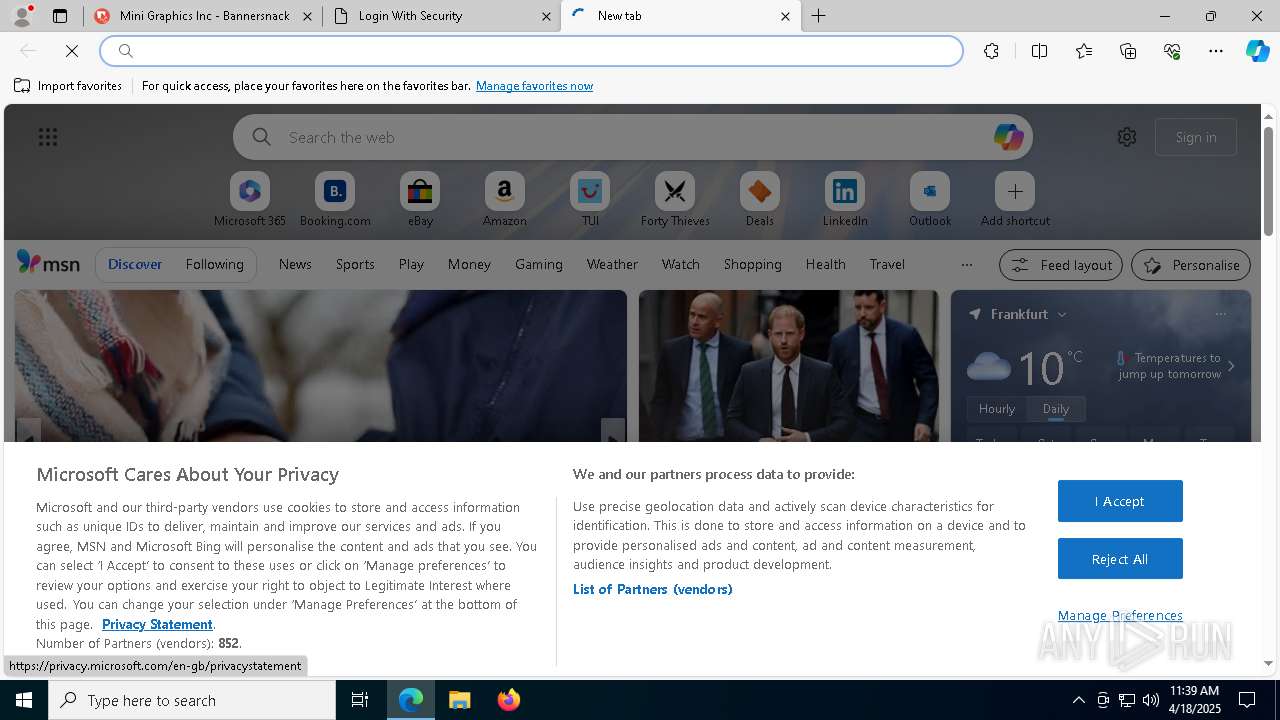Open the Copilot sidebar icon
The image size is (1280, 720).
(1257, 51)
